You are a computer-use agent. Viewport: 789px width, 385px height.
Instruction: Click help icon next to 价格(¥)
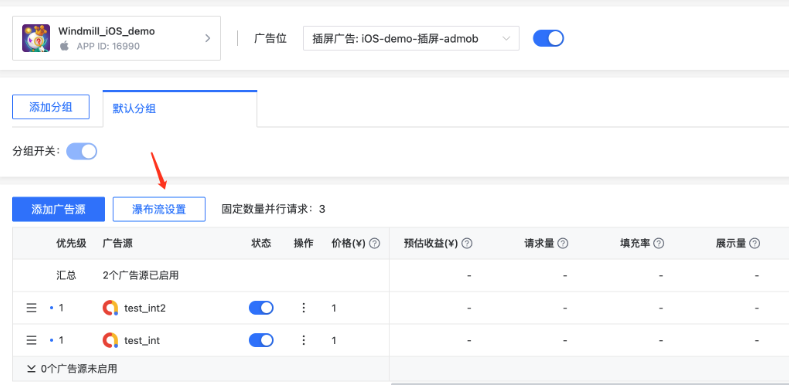point(374,244)
